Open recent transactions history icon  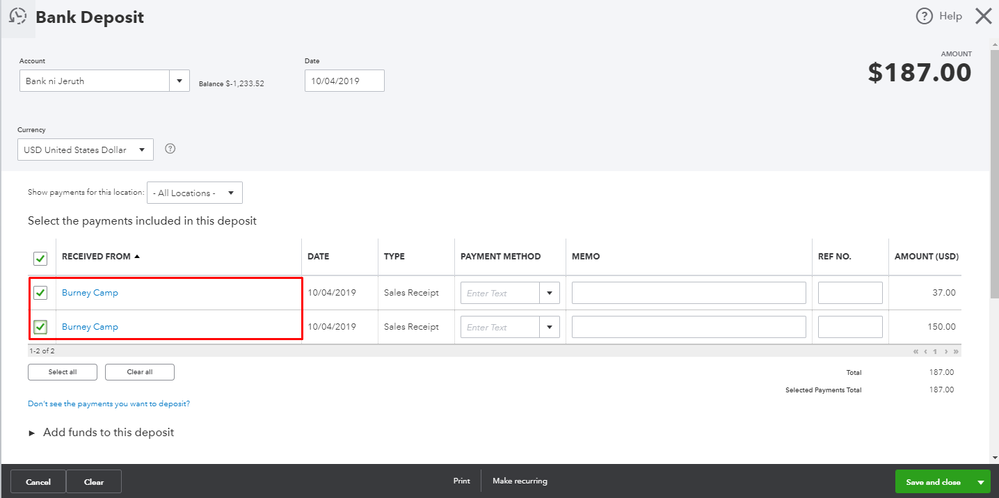click(x=18, y=16)
